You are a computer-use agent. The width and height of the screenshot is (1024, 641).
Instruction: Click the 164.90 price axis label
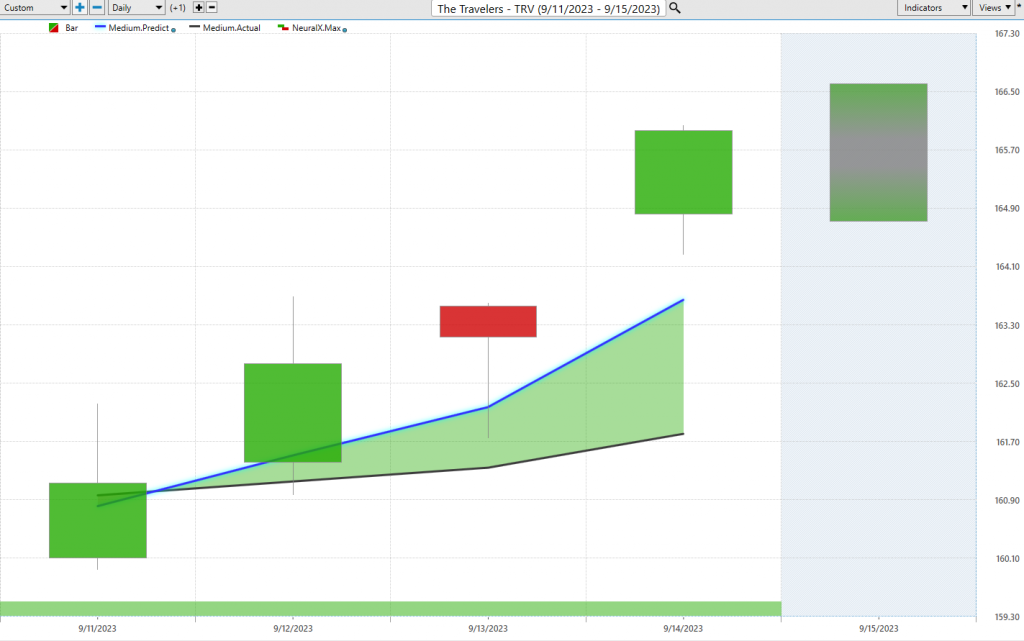pos(1006,208)
